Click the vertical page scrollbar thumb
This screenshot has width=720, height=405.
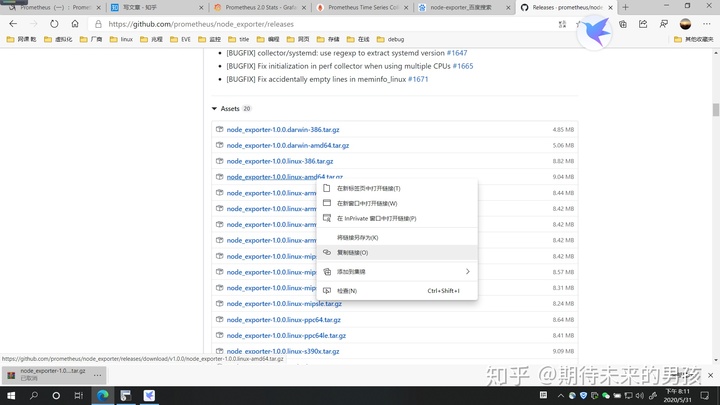pyautogui.click(x=715, y=110)
